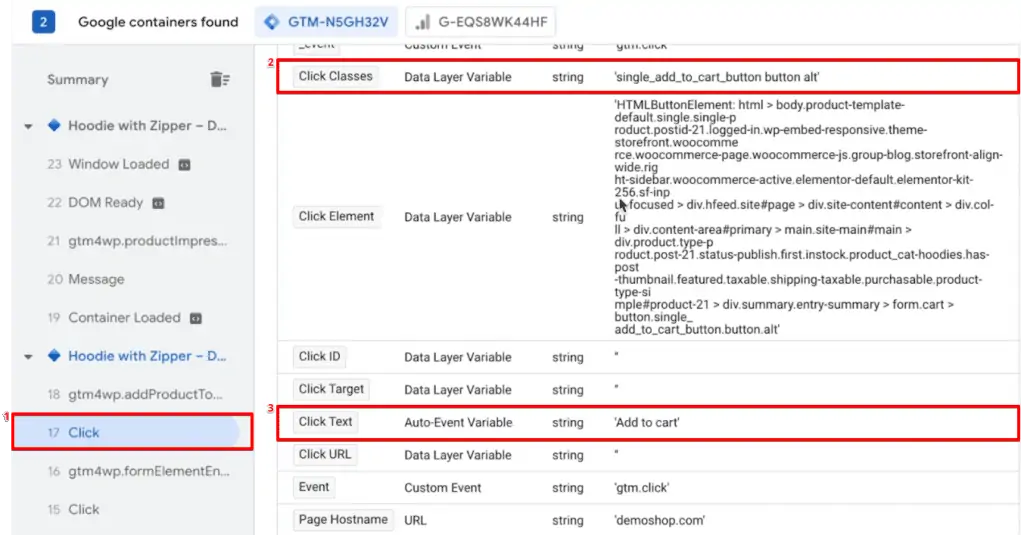
Task: Click Data Layer Variable in Click Element row
Action: click(x=457, y=218)
